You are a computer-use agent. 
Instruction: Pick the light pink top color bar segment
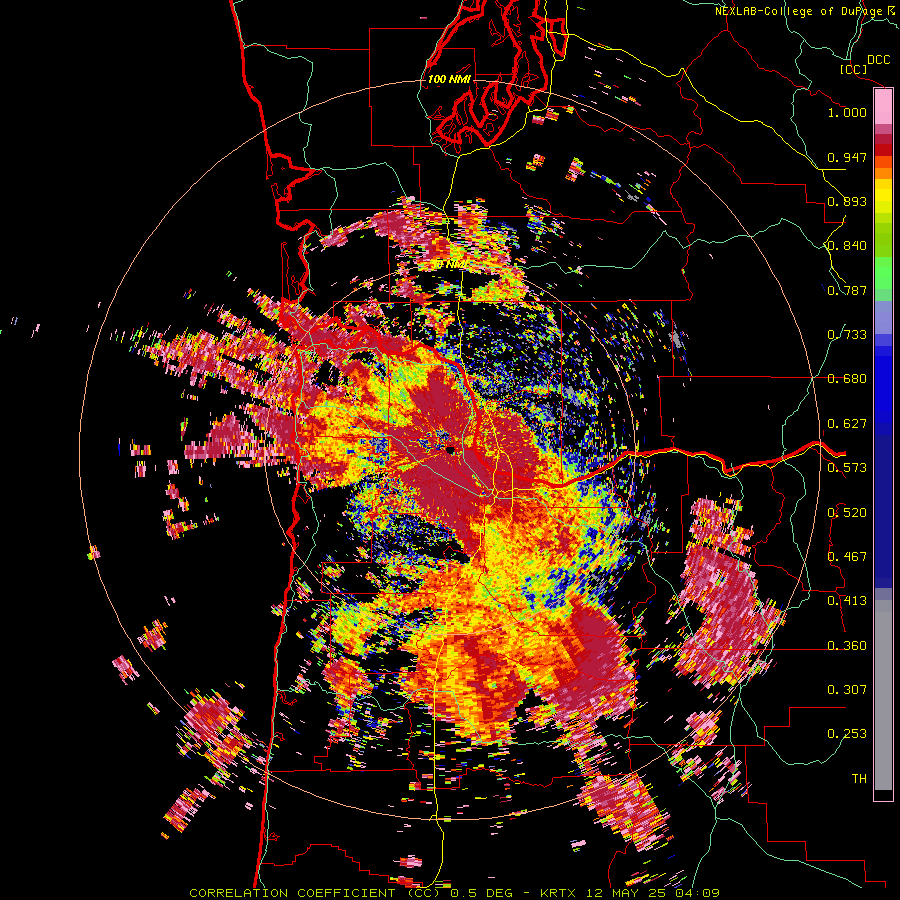coord(883,106)
